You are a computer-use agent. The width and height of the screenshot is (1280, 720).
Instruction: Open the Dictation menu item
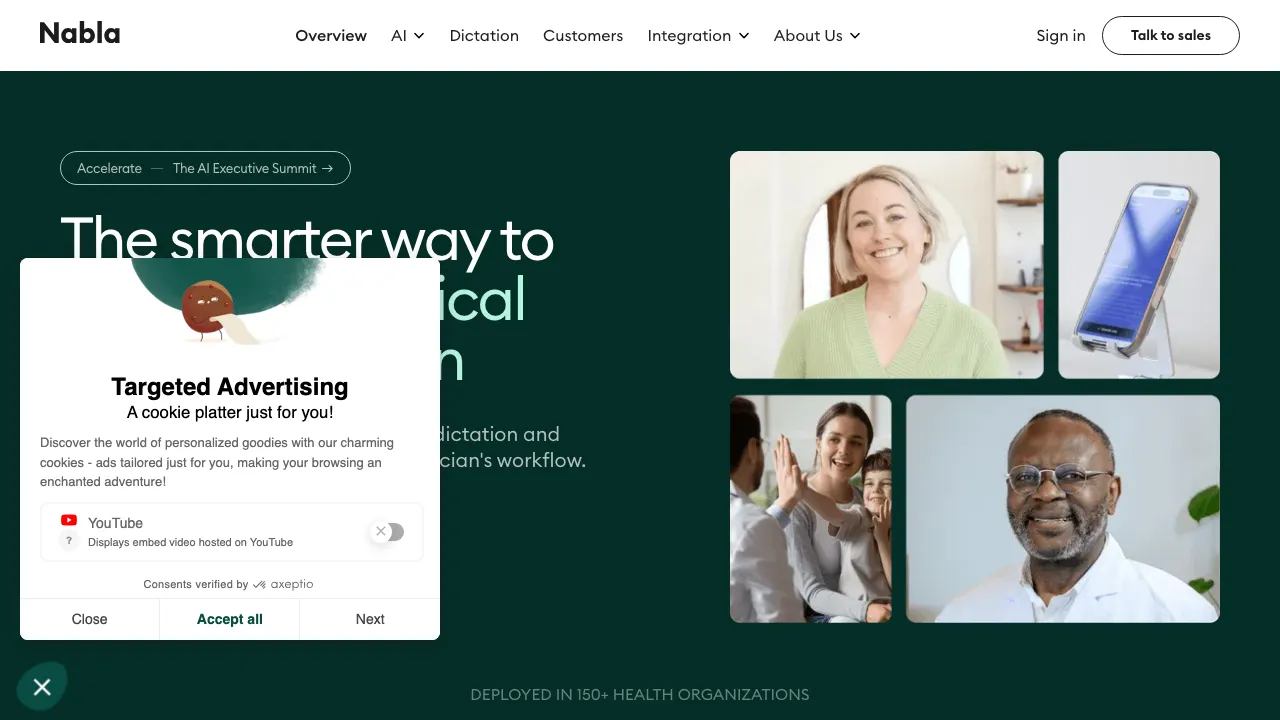(484, 36)
